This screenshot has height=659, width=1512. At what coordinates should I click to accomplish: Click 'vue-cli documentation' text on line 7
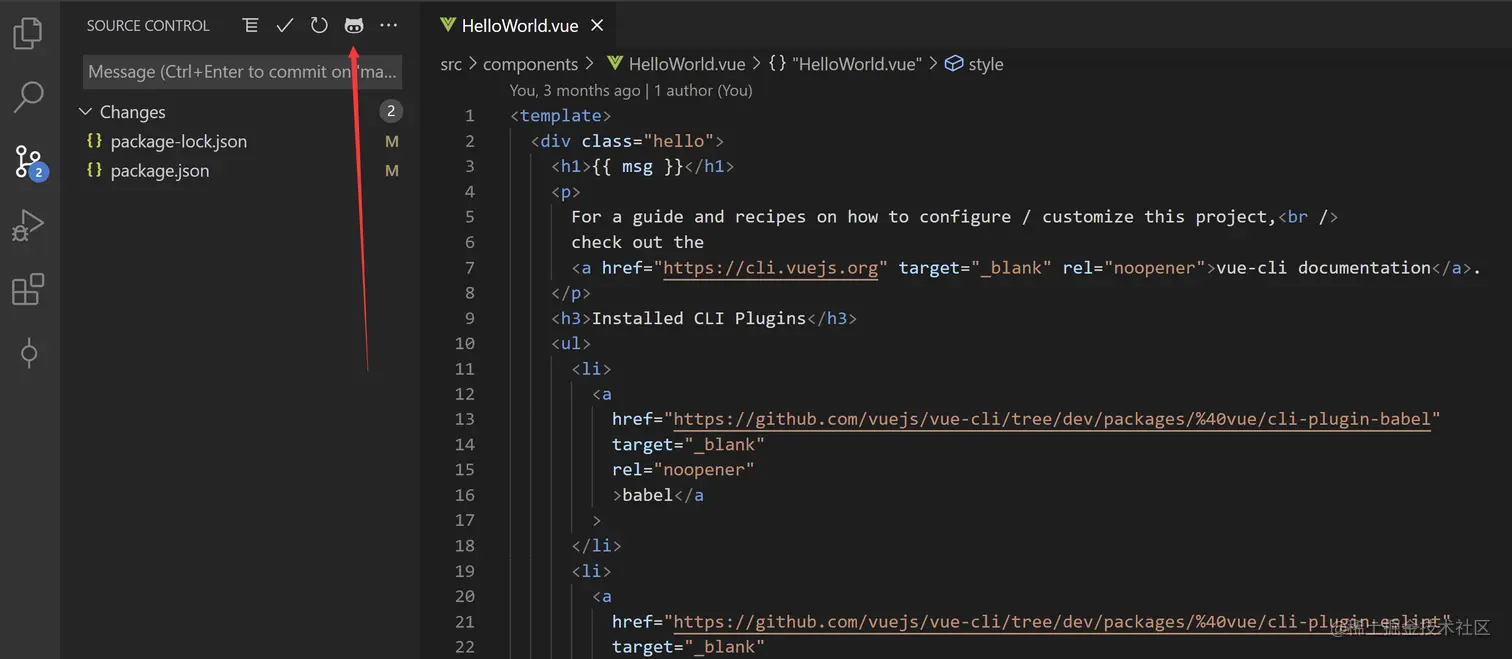coord(1324,267)
